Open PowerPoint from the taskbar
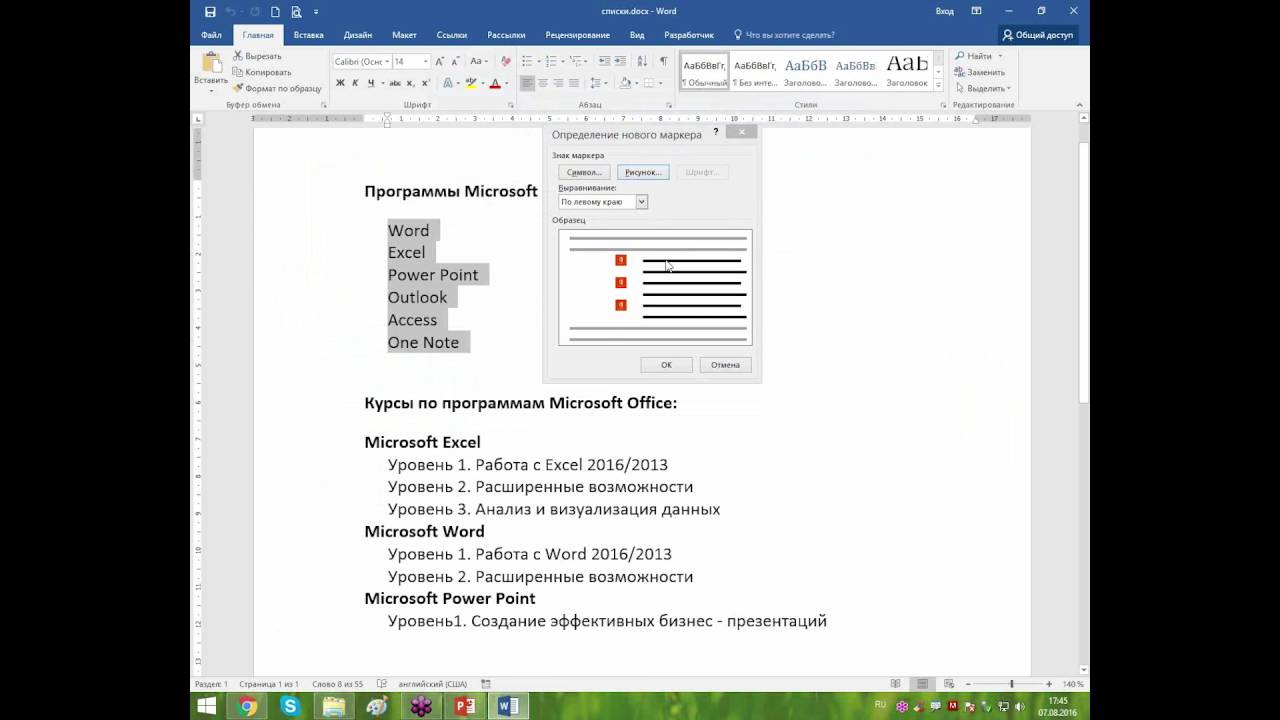This screenshot has width=1280, height=720. pos(464,706)
